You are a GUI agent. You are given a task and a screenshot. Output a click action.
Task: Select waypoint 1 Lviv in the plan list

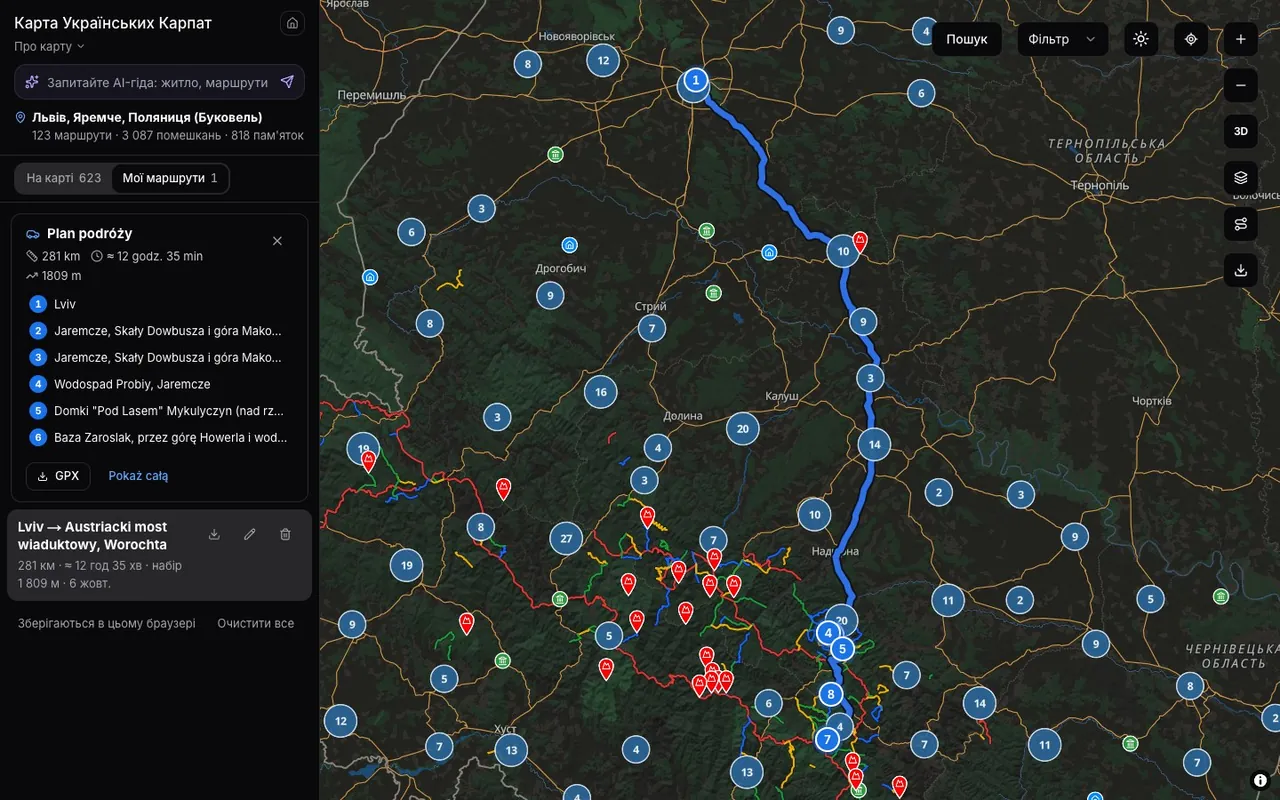tap(160, 304)
